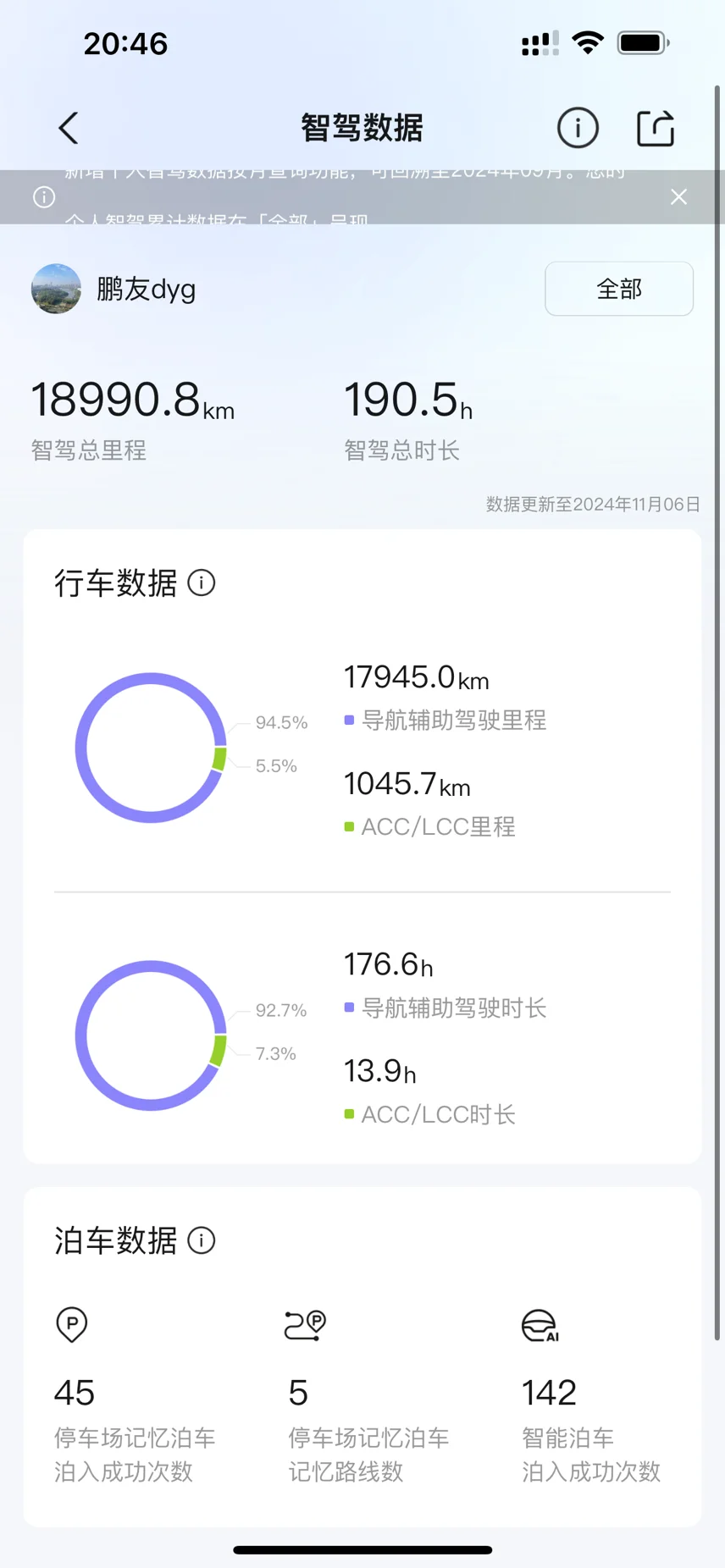Tap the 190.5 h total duration
The height and width of the screenshot is (1568, 725).
coord(408,400)
